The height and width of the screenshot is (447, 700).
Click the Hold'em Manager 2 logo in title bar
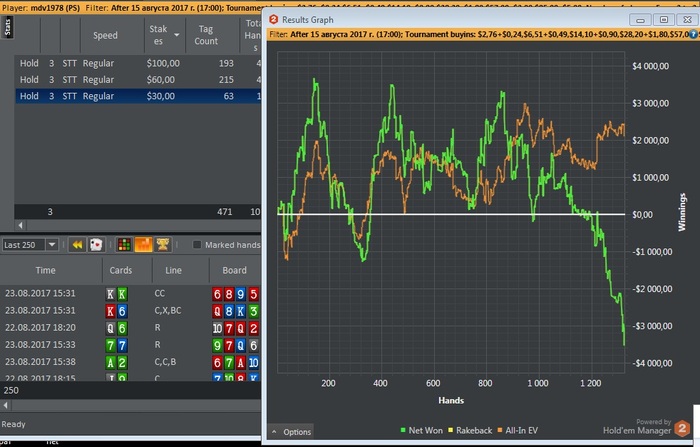pyautogui.click(x=274, y=19)
